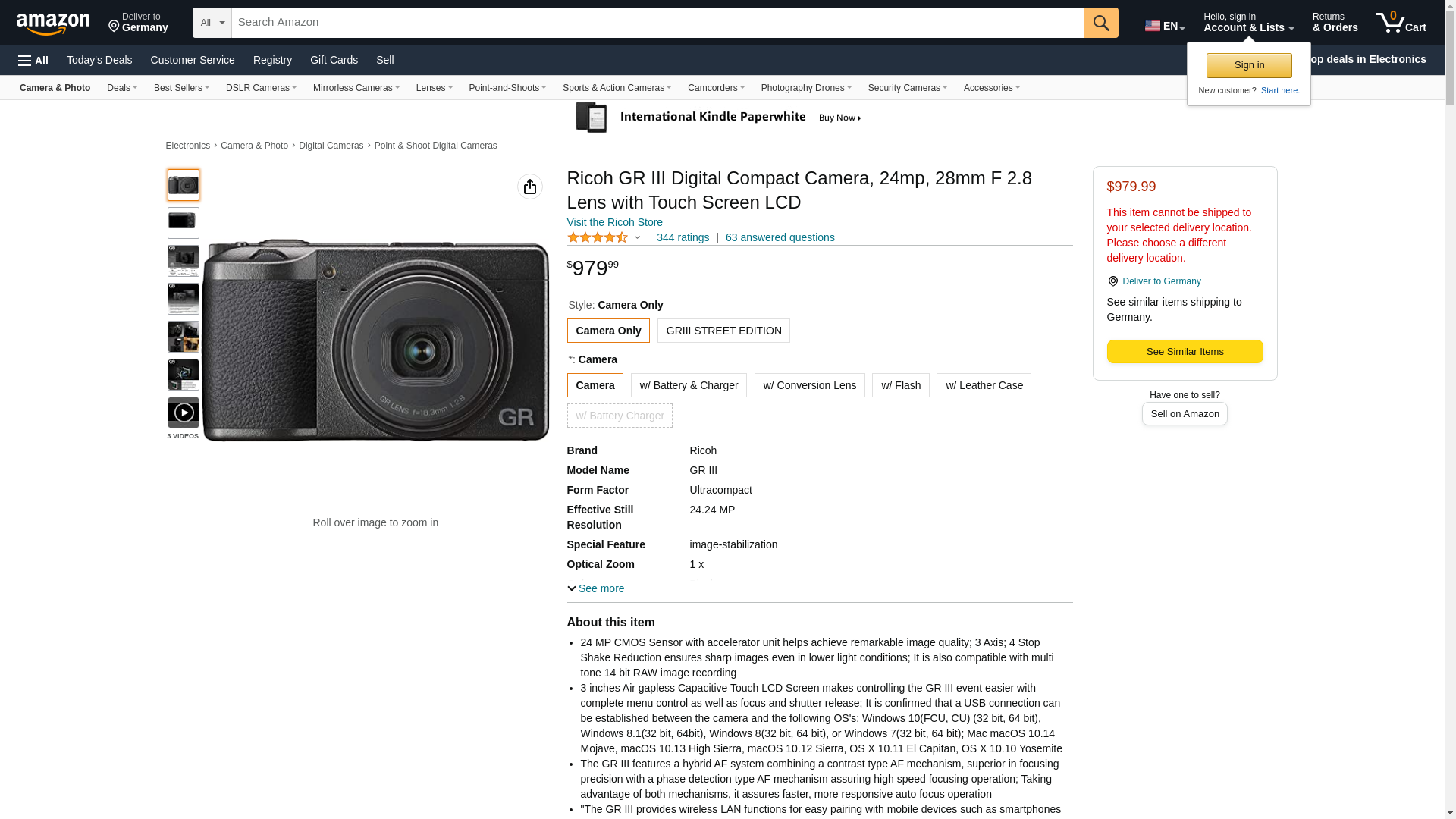Image resolution: width=1456 pixels, height=819 pixels.
Task: Focus the Search Amazon input field
Action: tap(657, 23)
